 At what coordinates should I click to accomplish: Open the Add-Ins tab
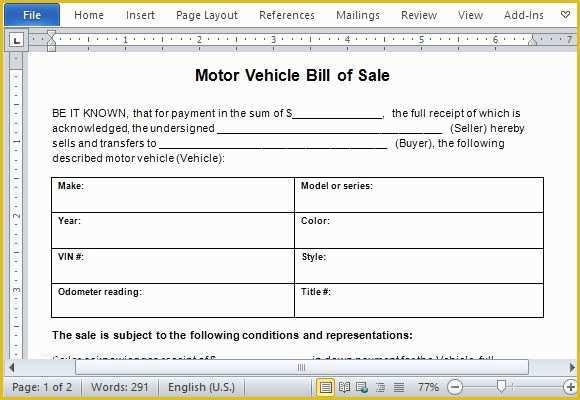click(524, 15)
